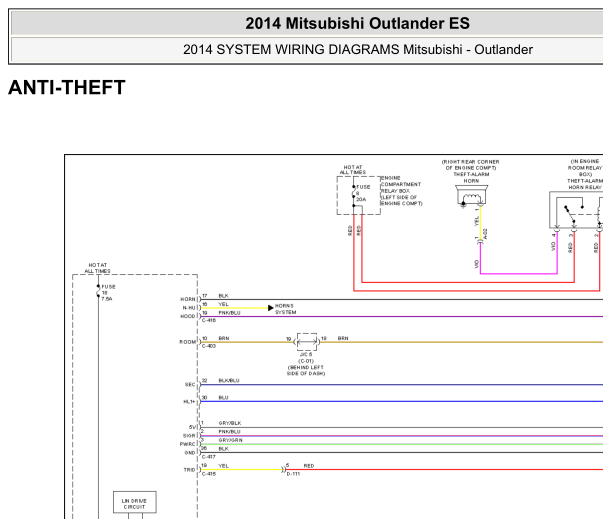Click the ROOM pin label
The height and width of the screenshot is (519, 603).
[x=188, y=342]
